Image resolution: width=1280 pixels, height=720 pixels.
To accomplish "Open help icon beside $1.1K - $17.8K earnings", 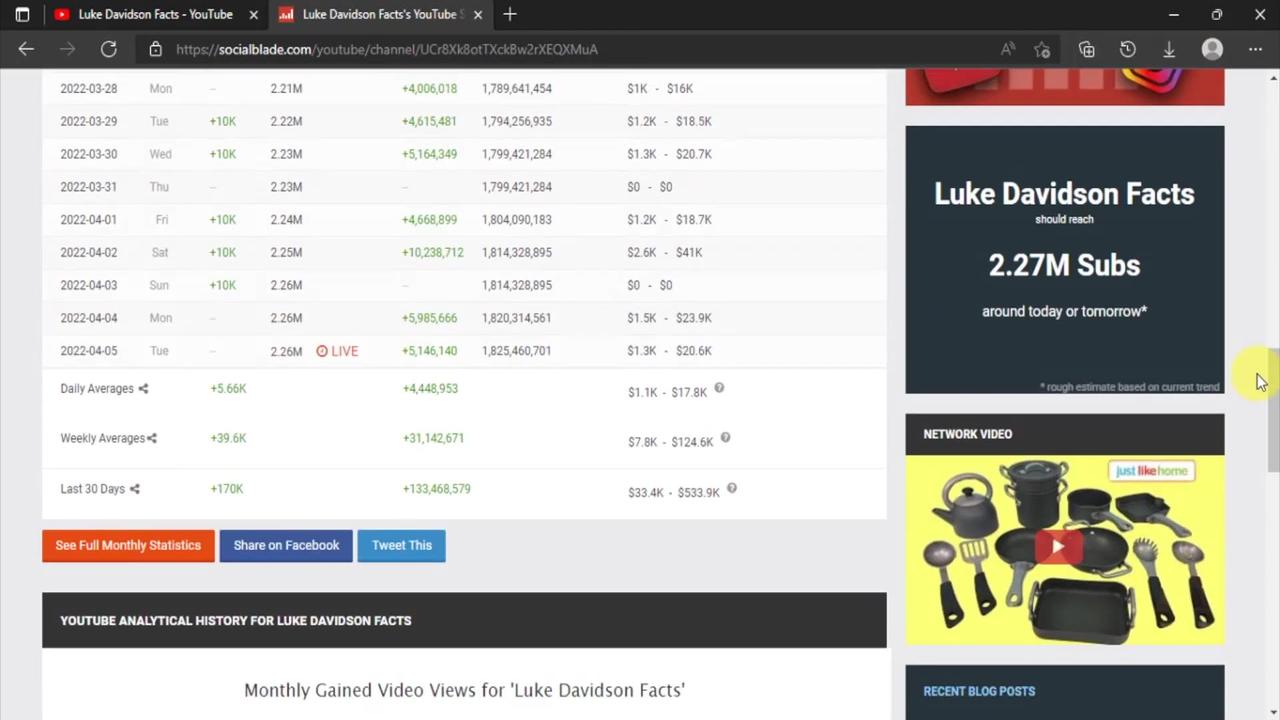I will tap(719, 388).
